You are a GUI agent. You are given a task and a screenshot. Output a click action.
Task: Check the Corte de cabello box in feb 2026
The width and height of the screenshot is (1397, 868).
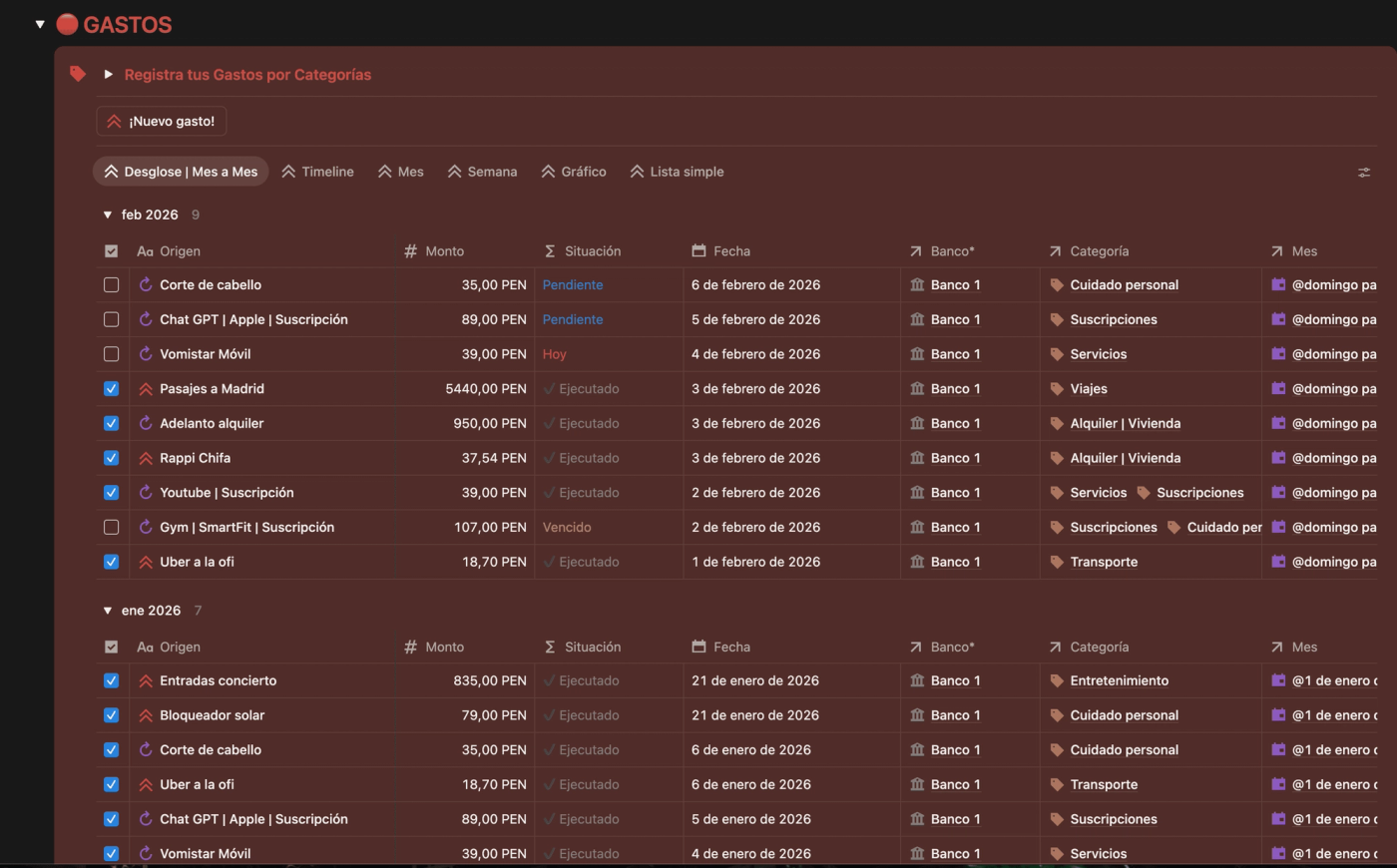(x=111, y=284)
